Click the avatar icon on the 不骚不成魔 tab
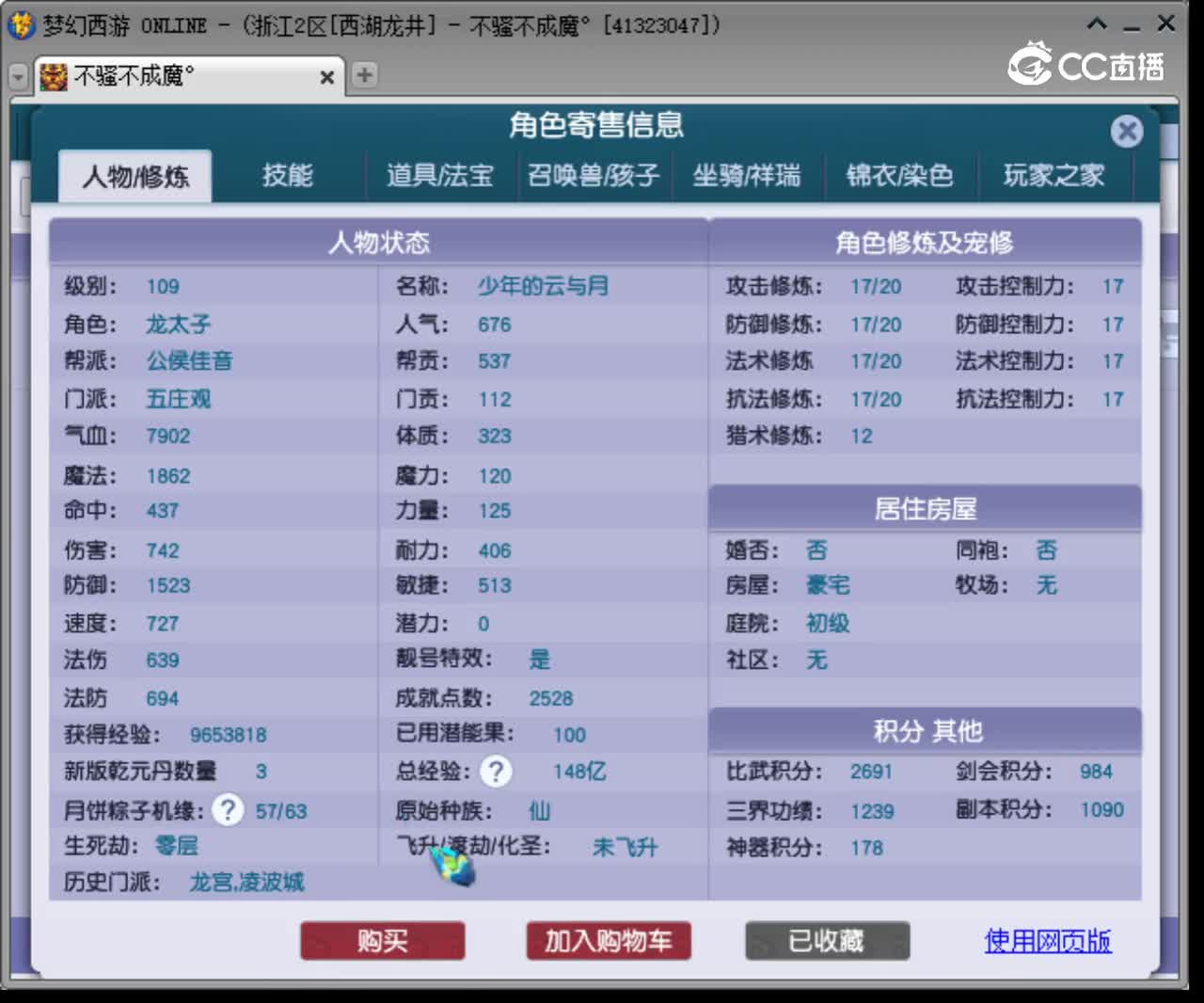Screen dimensions: 1204x1003 click(x=54, y=76)
